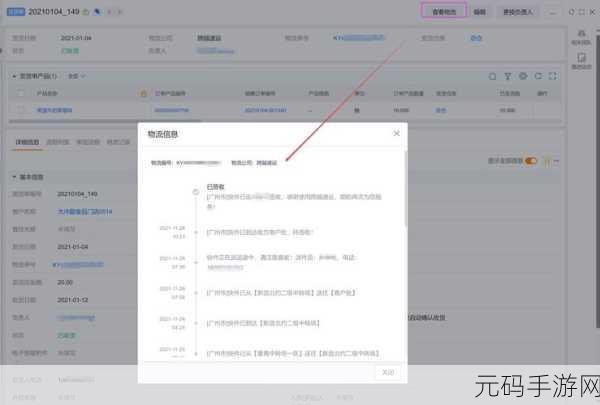The width and height of the screenshot is (600, 405).
Task: Click the fullscreen expand icon above table
Action: click(x=552, y=76)
